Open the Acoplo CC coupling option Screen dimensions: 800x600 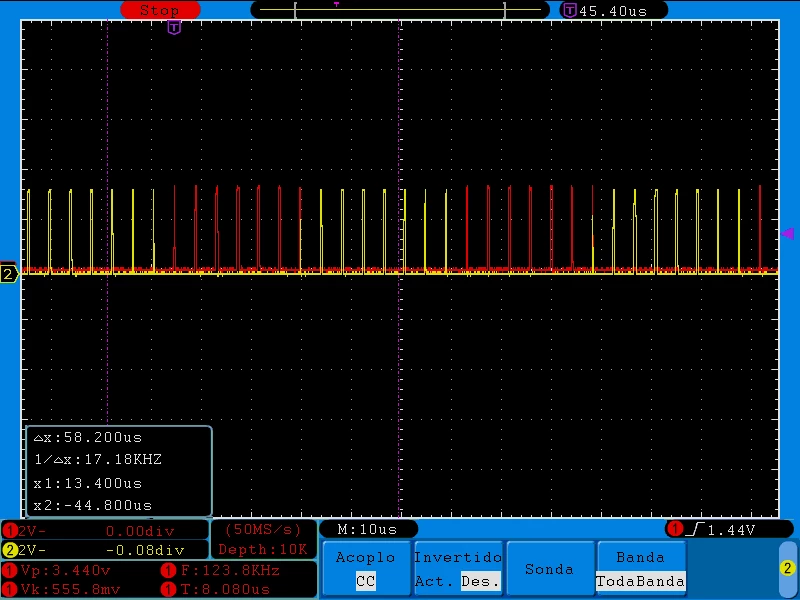click(x=366, y=568)
